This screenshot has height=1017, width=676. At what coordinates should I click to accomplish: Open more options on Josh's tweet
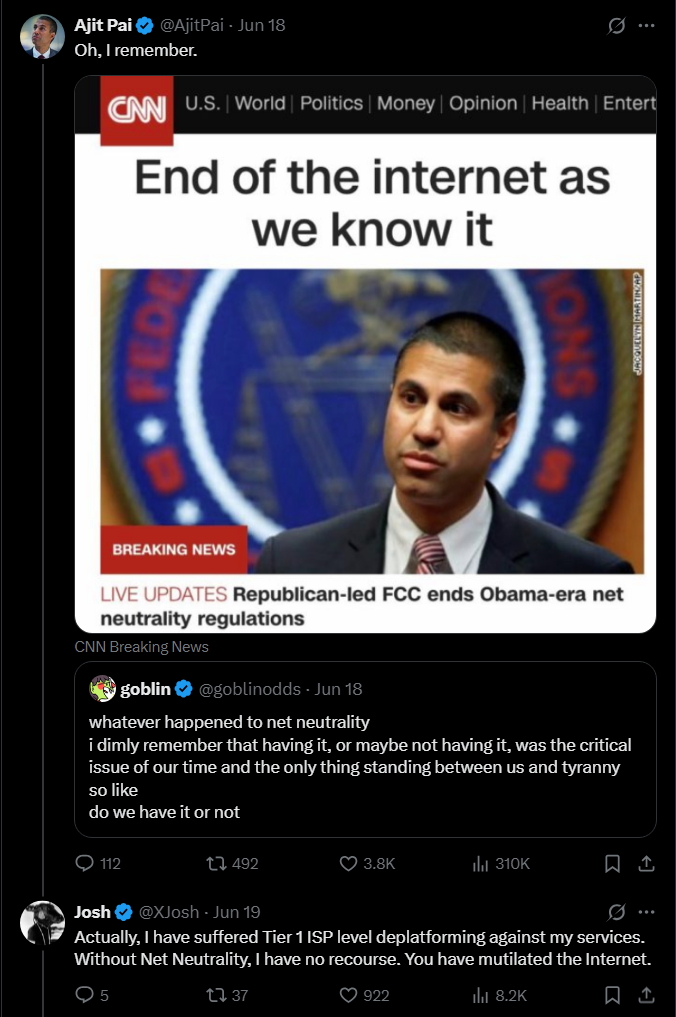[x=646, y=912]
